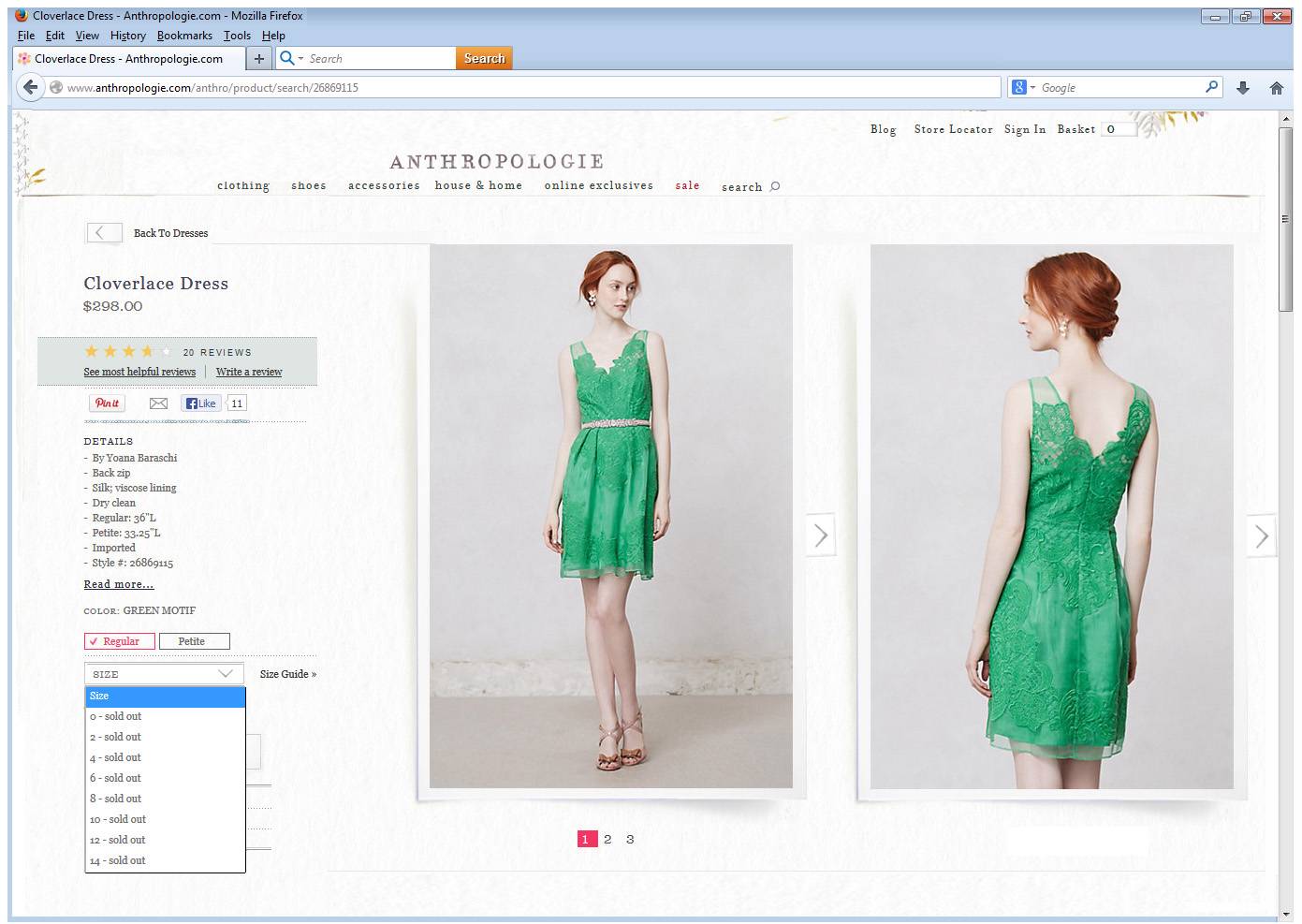Open the Bookmarks menu
1302x924 pixels.
click(x=184, y=36)
